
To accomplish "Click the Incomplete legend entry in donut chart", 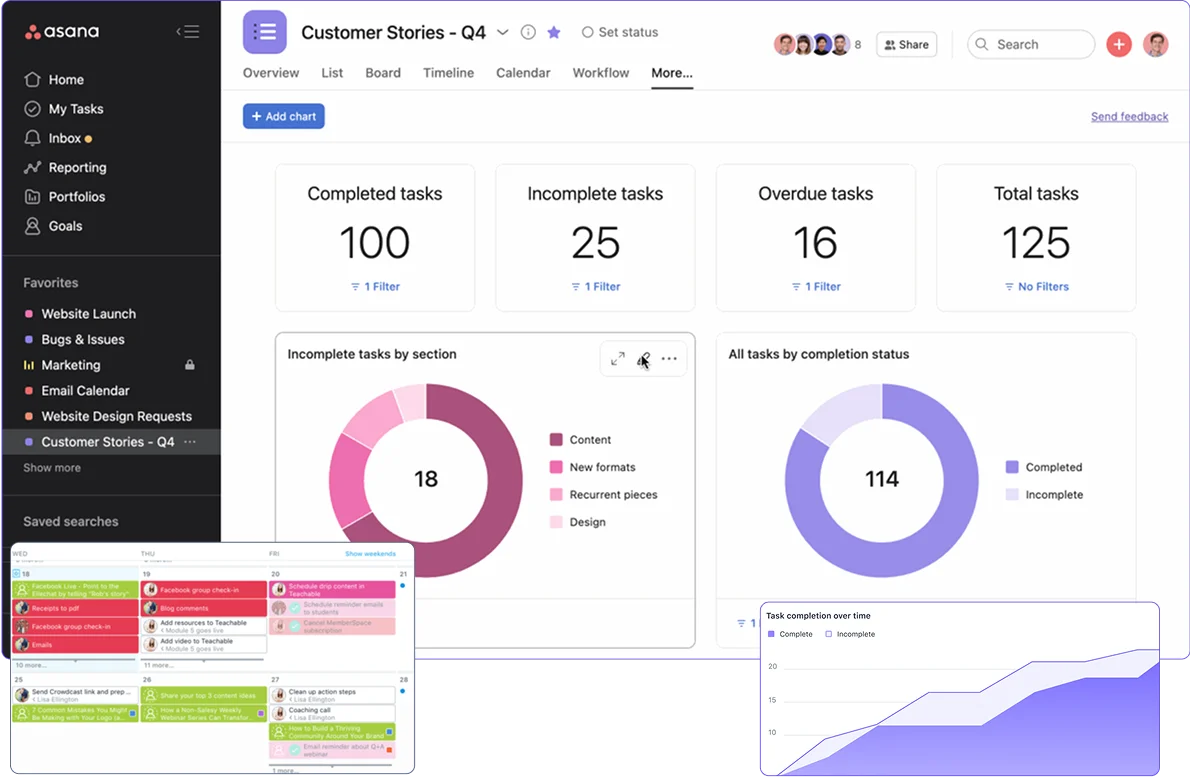I will 1044,494.
